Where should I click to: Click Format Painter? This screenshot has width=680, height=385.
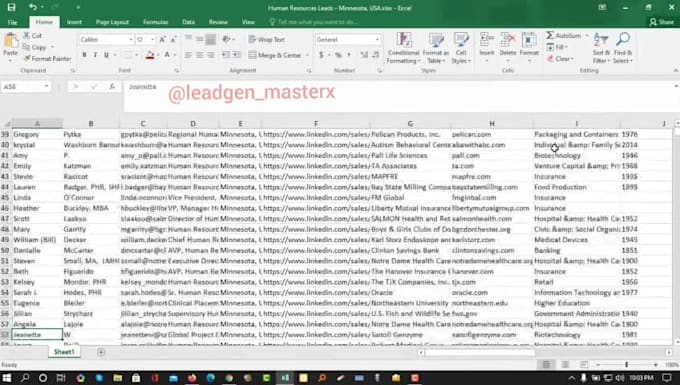[47, 58]
